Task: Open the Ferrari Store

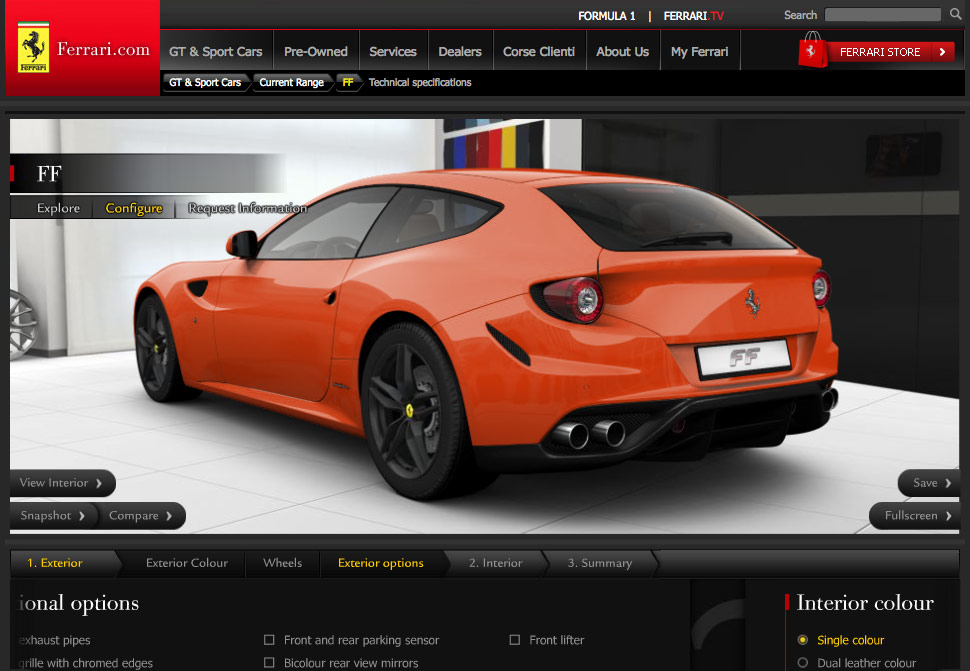Action: (x=878, y=51)
